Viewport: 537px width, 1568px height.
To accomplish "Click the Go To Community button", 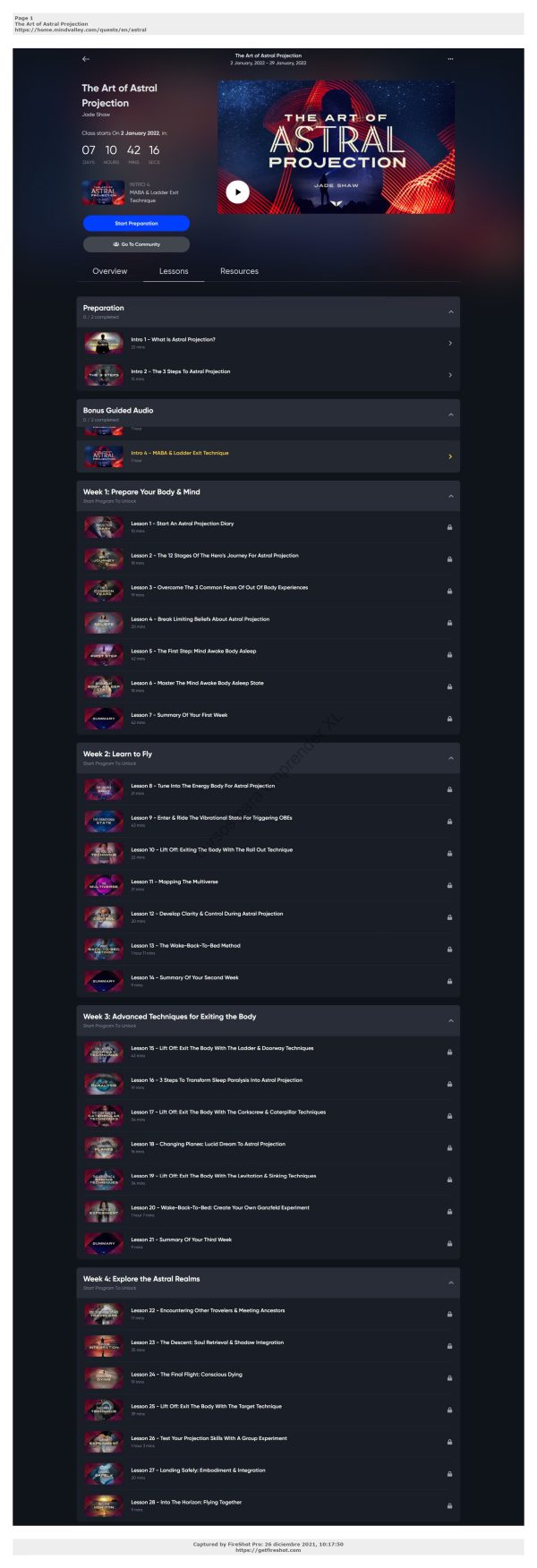I will [x=136, y=244].
